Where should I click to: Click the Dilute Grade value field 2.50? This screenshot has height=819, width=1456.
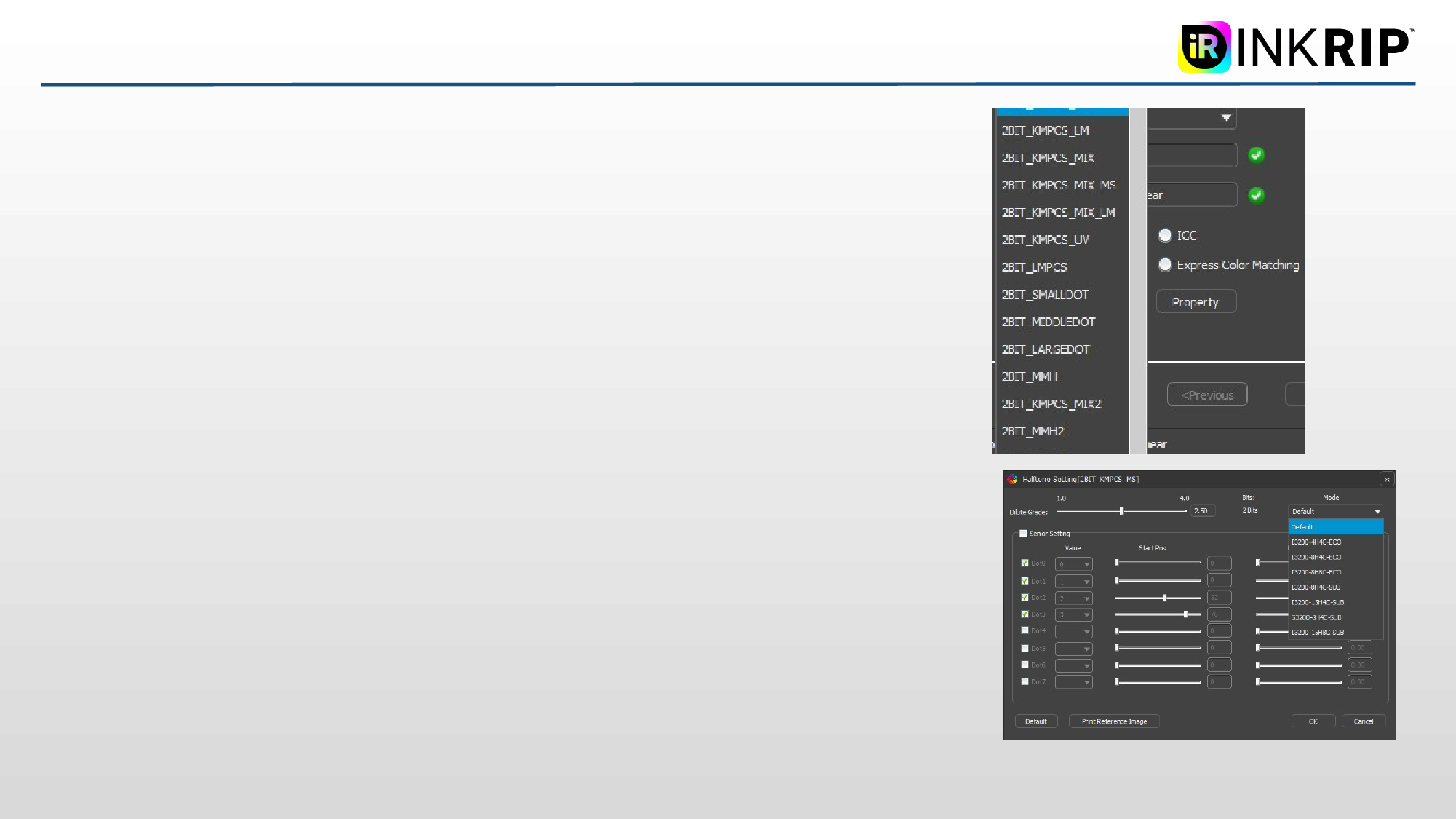pos(1202,511)
